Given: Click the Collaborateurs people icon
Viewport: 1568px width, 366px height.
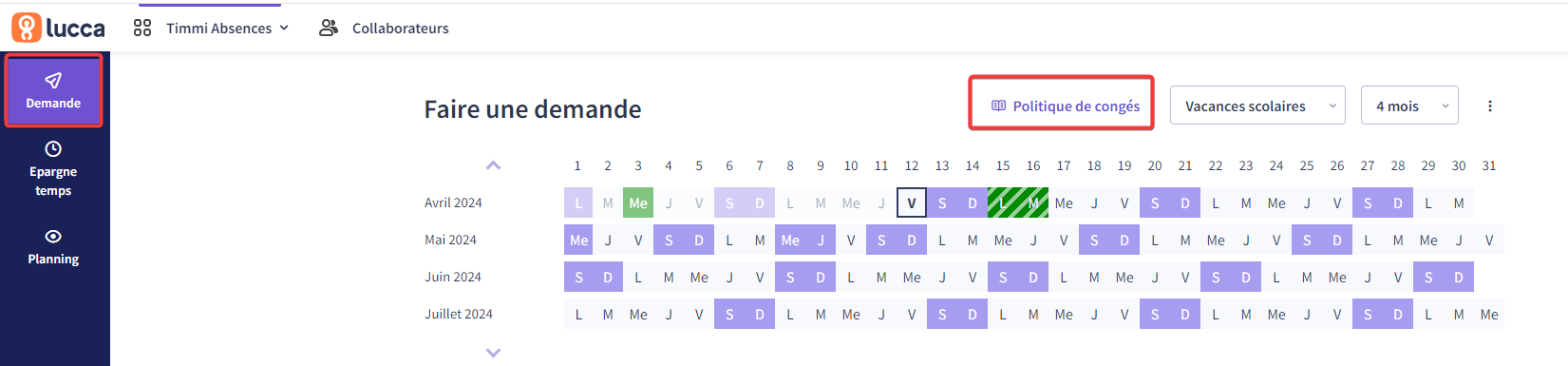Looking at the screenshot, I should click(329, 28).
